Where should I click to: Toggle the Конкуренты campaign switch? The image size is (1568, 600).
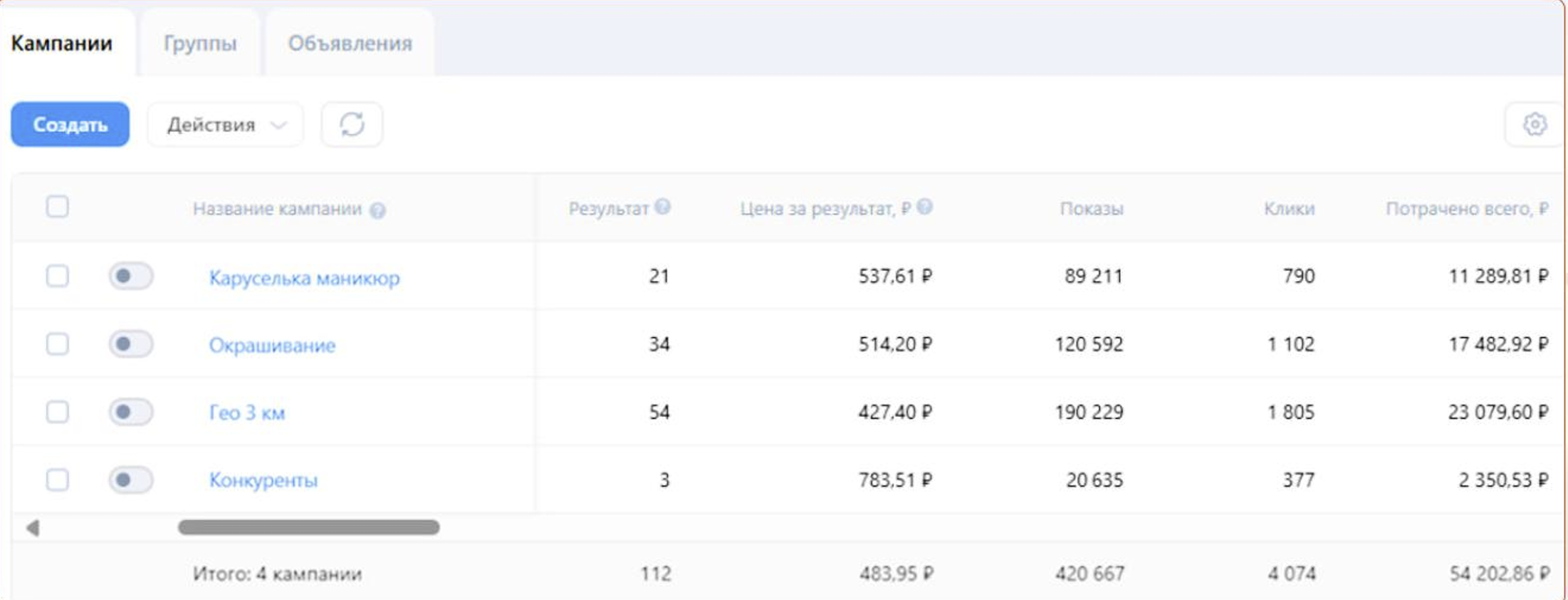[x=131, y=480]
